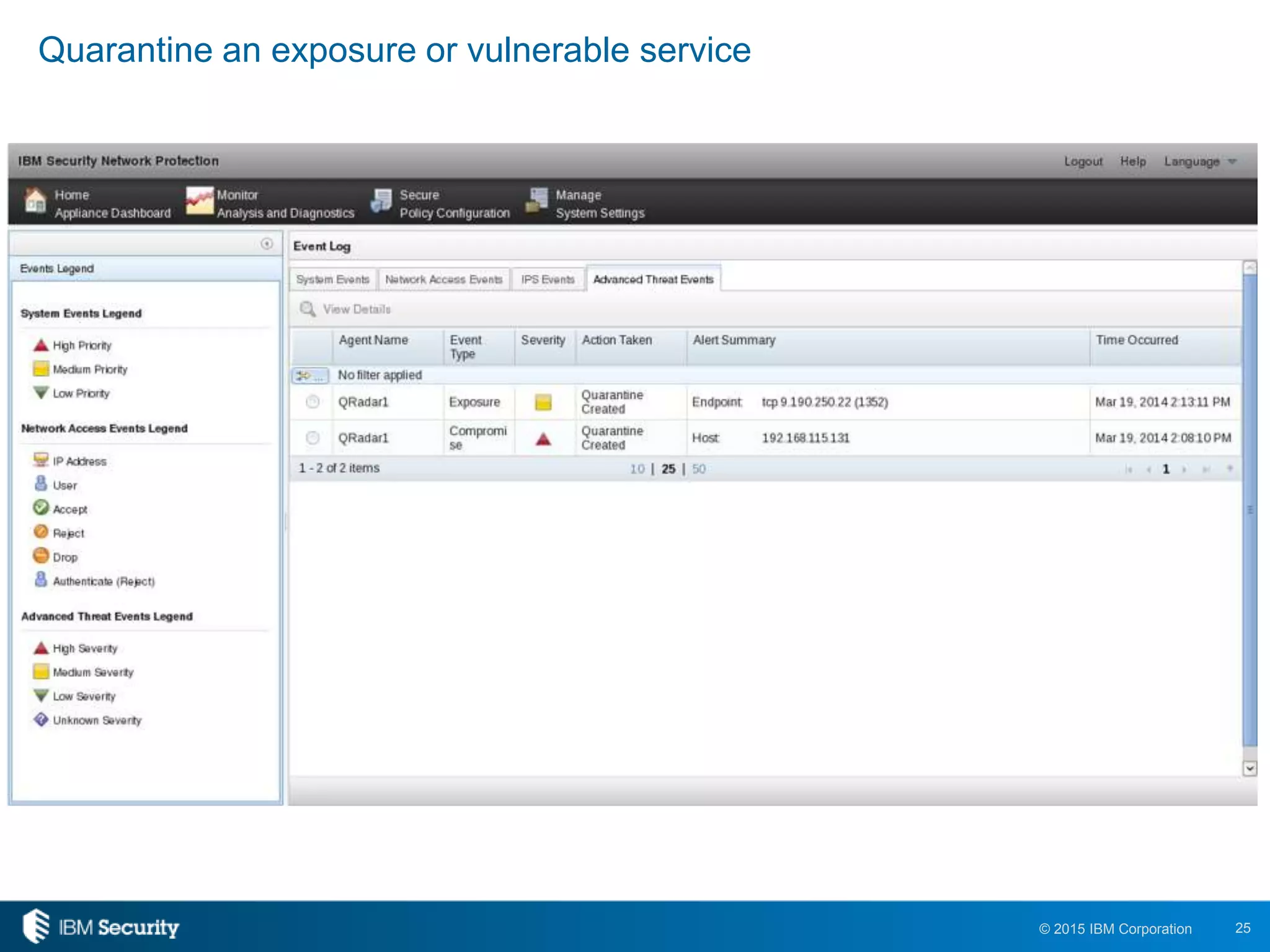Click the IP Address legend icon

[x=41, y=460]
